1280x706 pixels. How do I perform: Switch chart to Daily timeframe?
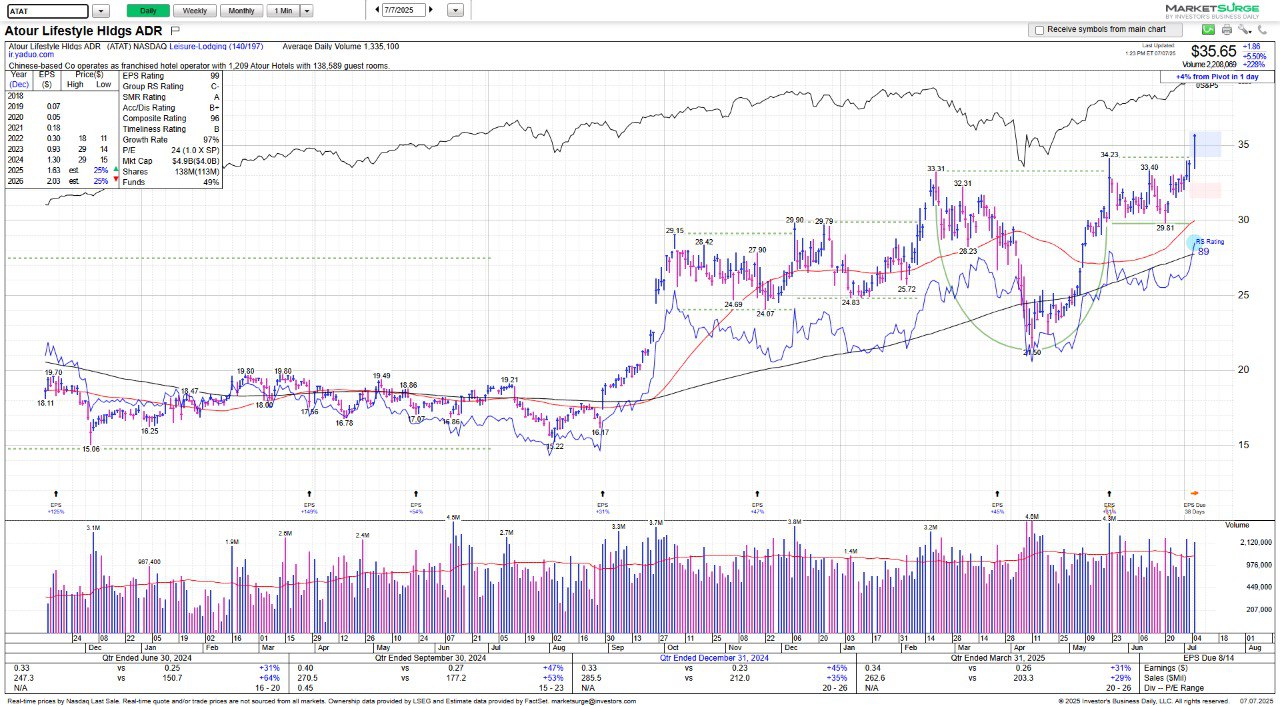147,10
